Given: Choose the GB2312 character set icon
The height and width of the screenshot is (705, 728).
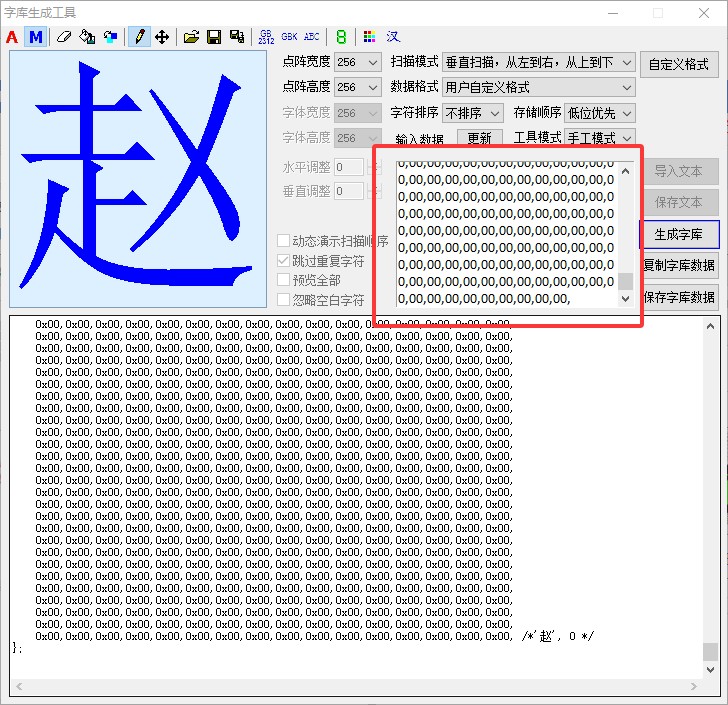Looking at the screenshot, I should tap(266, 37).
